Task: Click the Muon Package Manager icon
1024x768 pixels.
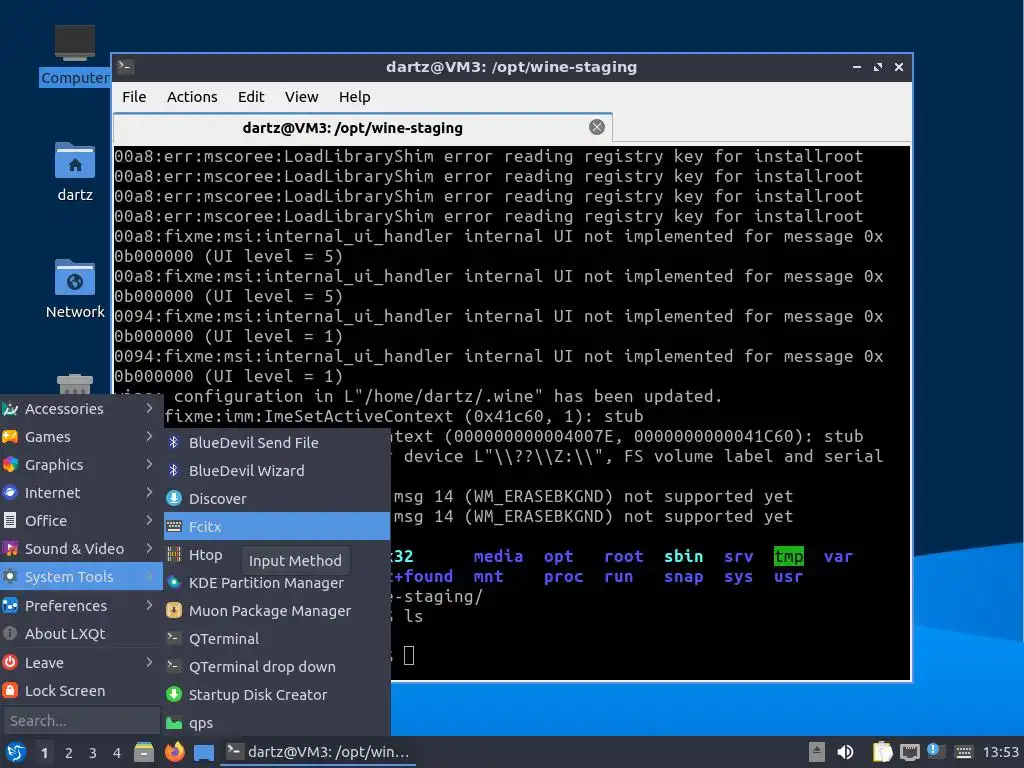Action: tap(174, 611)
